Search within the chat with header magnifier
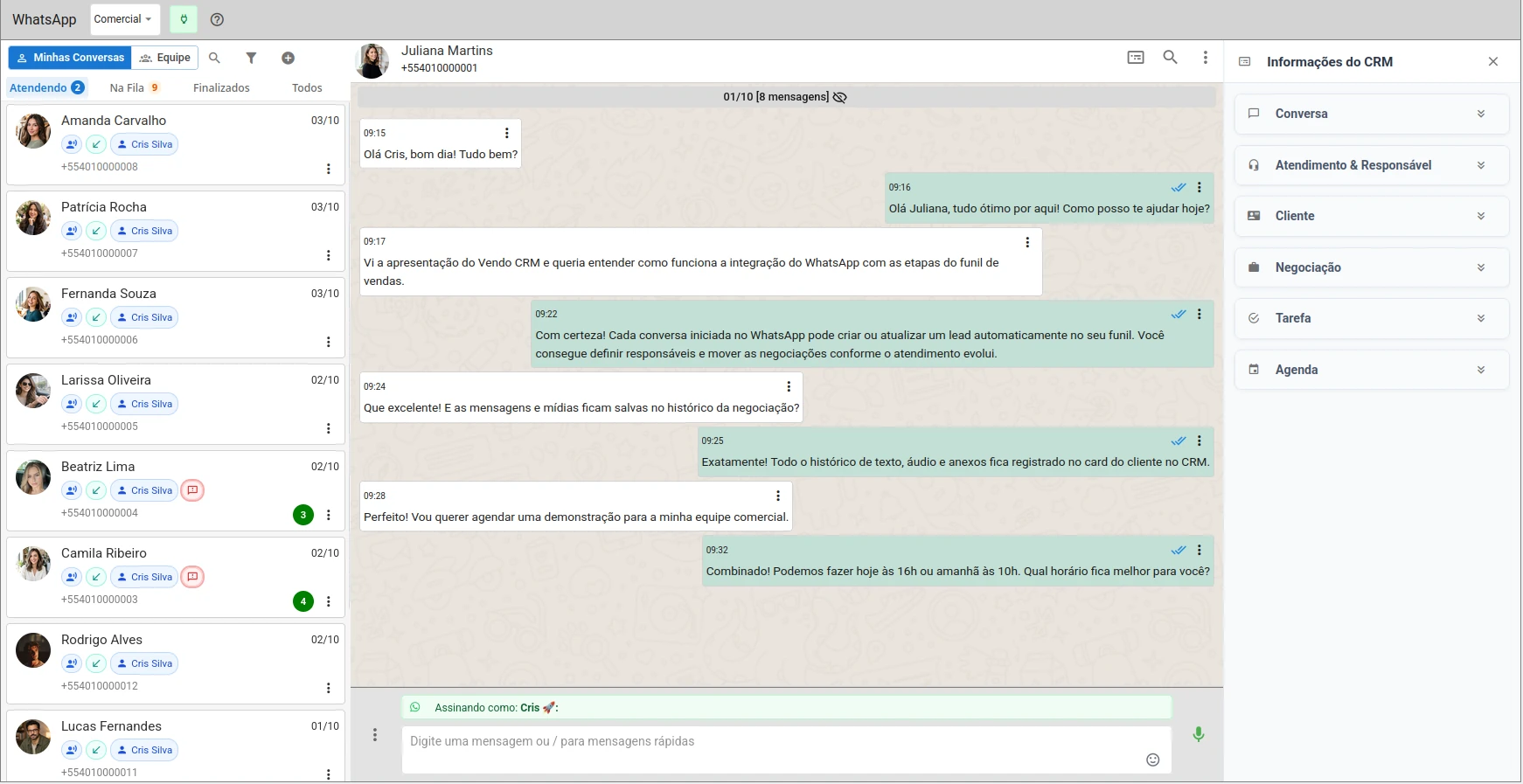Viewport: 1523px width, 784px height. click(1170, 58)
